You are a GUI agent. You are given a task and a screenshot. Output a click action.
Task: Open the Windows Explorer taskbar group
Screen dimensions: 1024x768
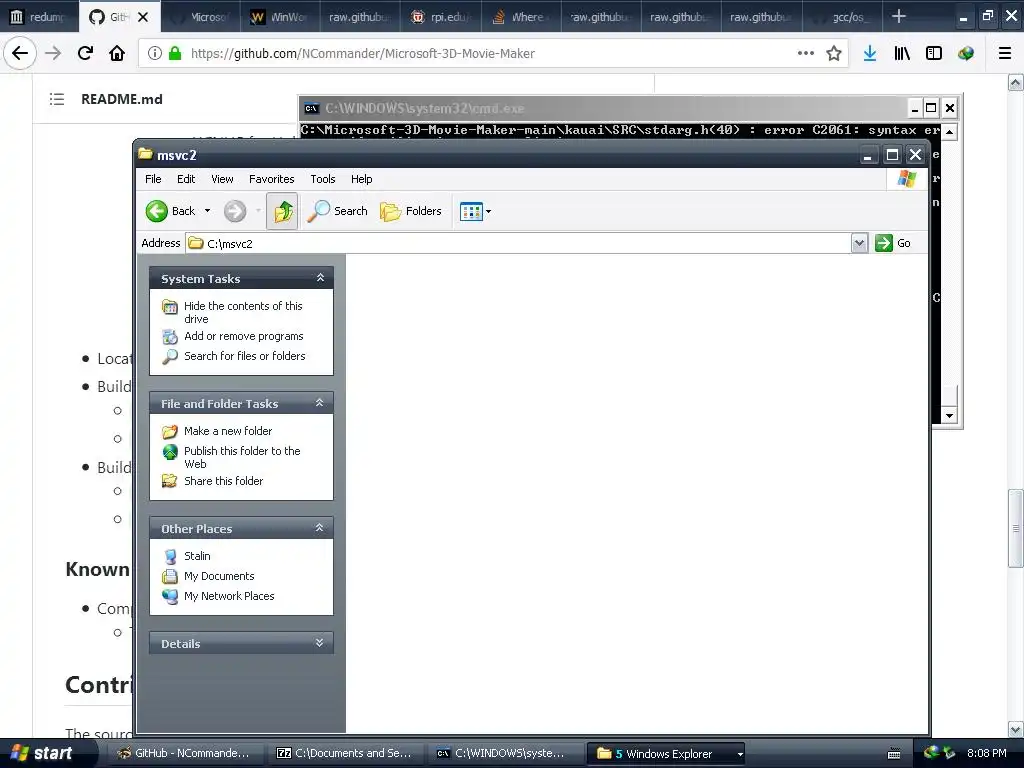pos(665,753)
